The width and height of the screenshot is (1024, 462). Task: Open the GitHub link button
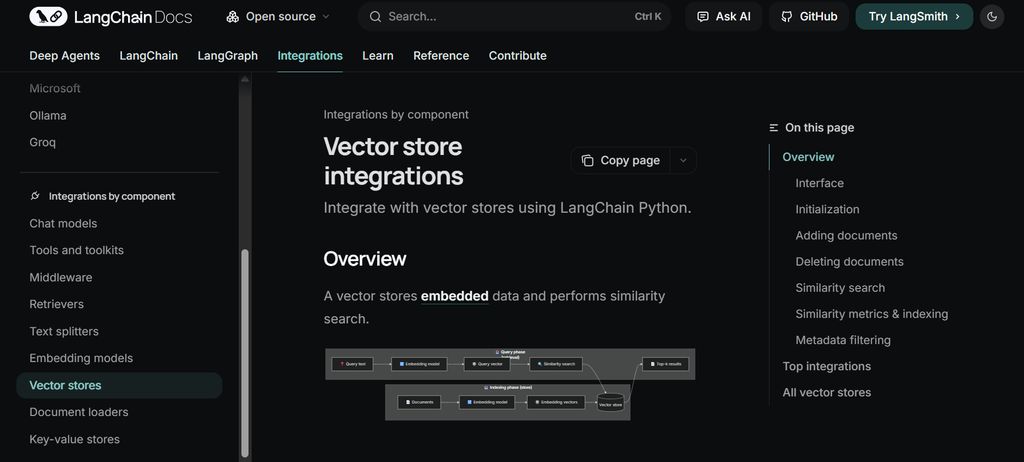coord(808,17)
